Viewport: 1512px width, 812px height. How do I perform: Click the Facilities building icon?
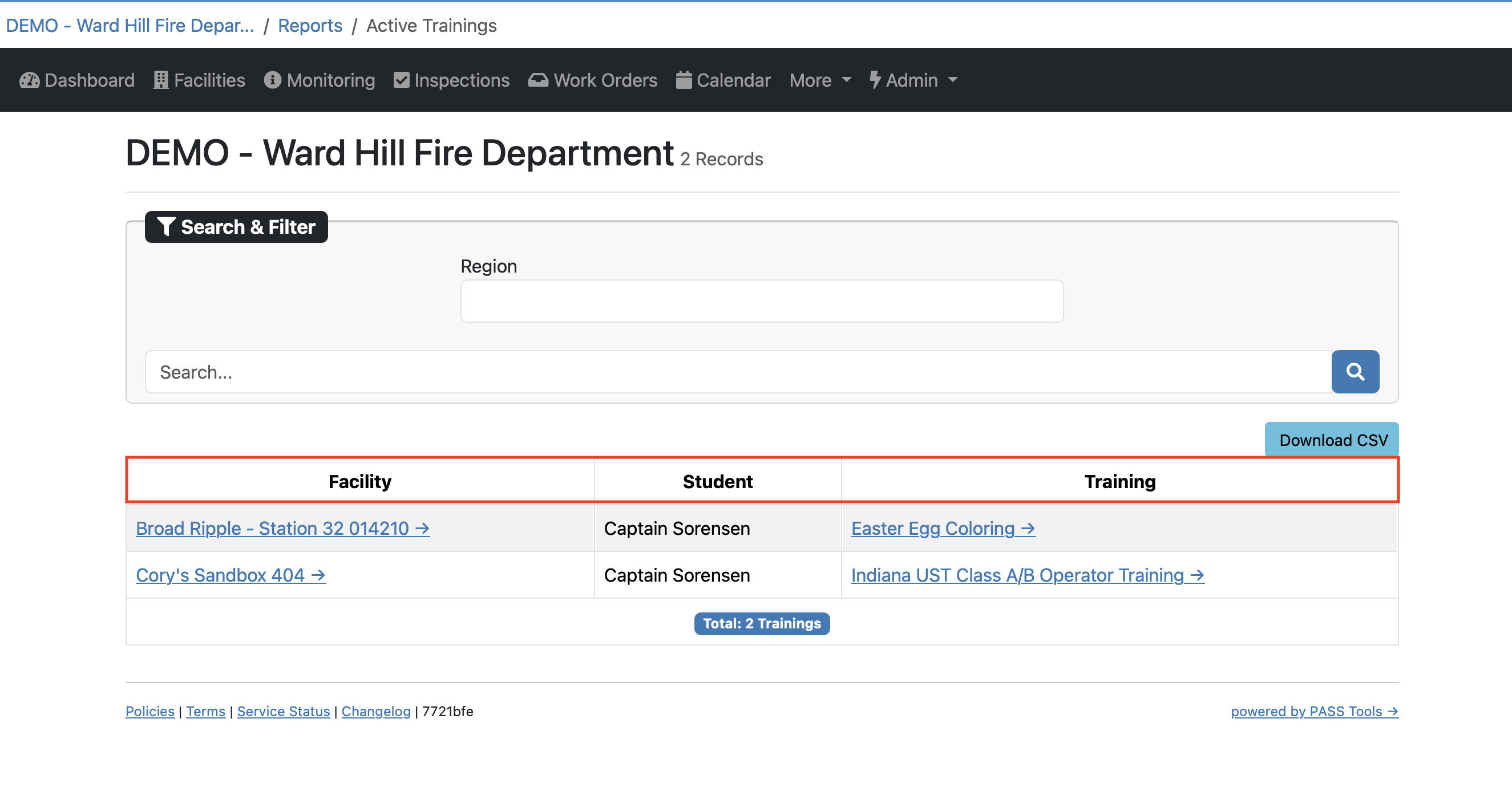160,80
